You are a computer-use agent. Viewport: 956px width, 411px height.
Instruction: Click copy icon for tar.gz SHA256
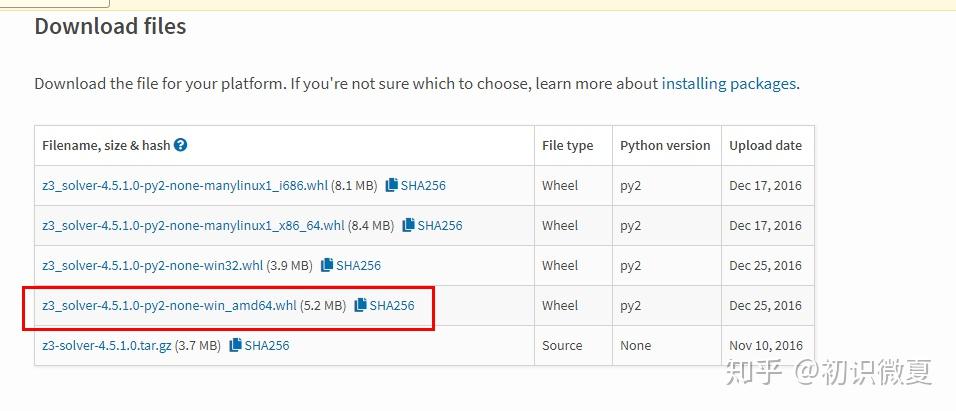(x=235, y=345)
